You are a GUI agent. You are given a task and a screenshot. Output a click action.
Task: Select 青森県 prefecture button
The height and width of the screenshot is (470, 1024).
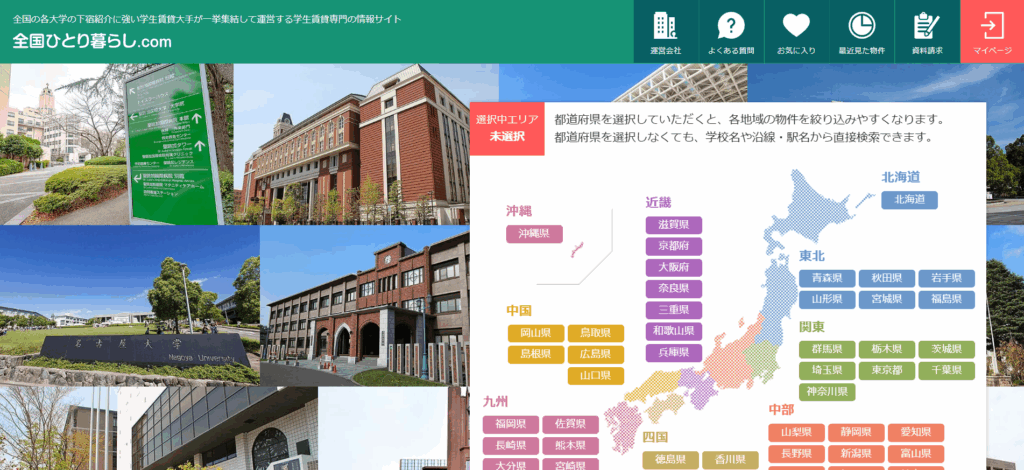[827, 278]
